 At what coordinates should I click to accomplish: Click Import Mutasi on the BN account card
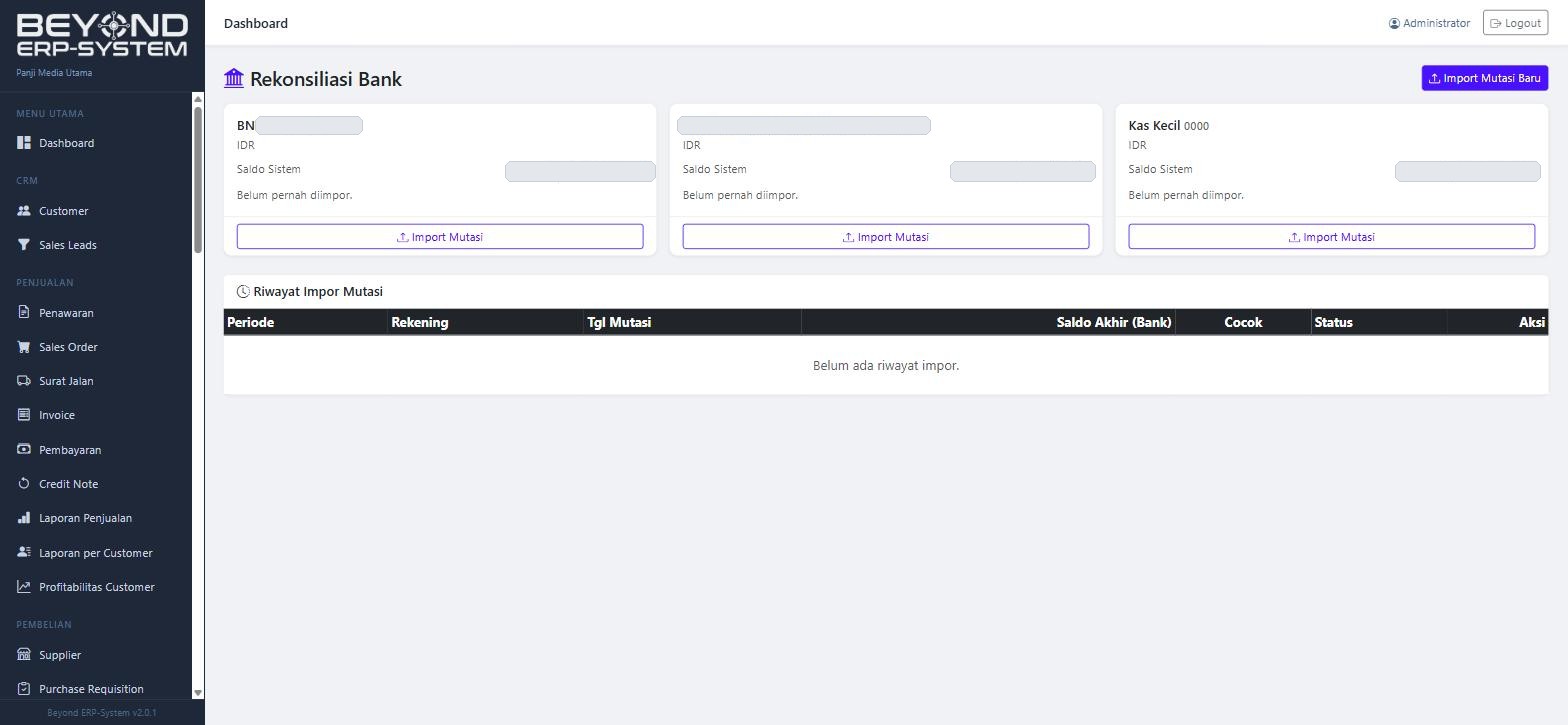pyautogui.click(x=440, y=237)
